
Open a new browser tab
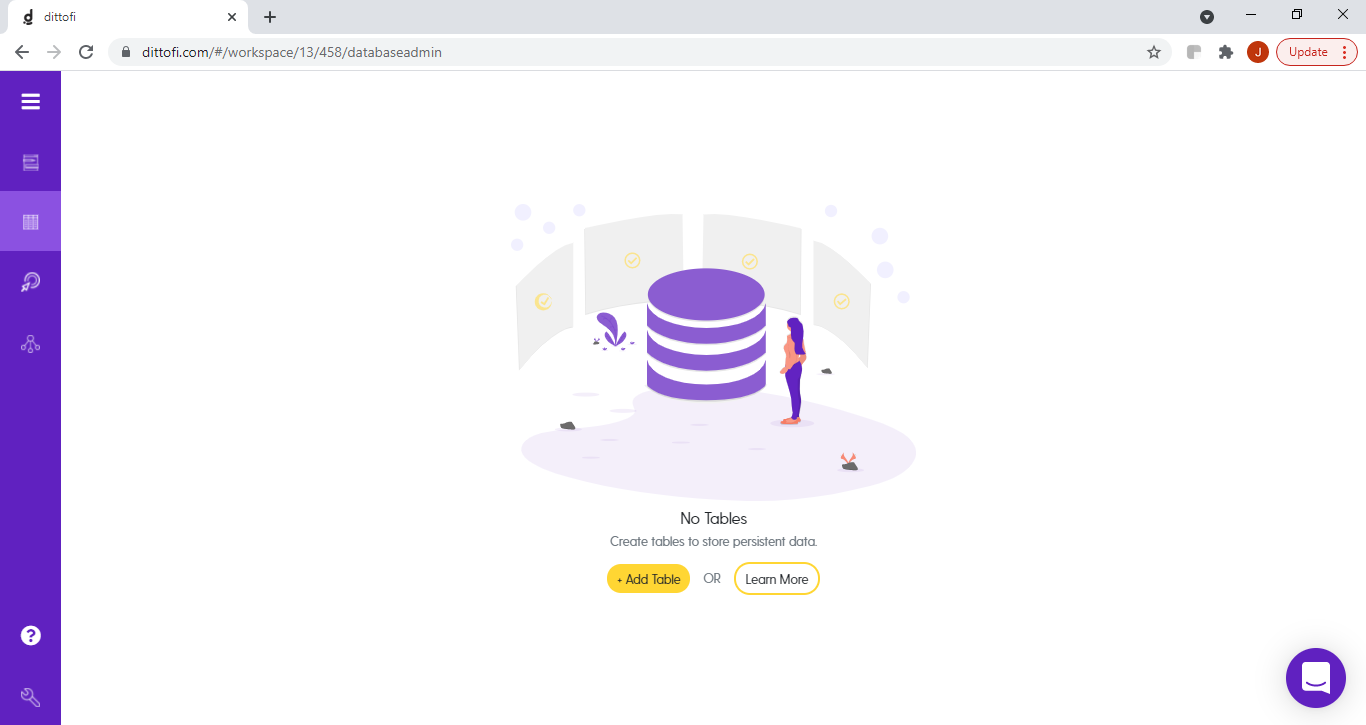270,17
